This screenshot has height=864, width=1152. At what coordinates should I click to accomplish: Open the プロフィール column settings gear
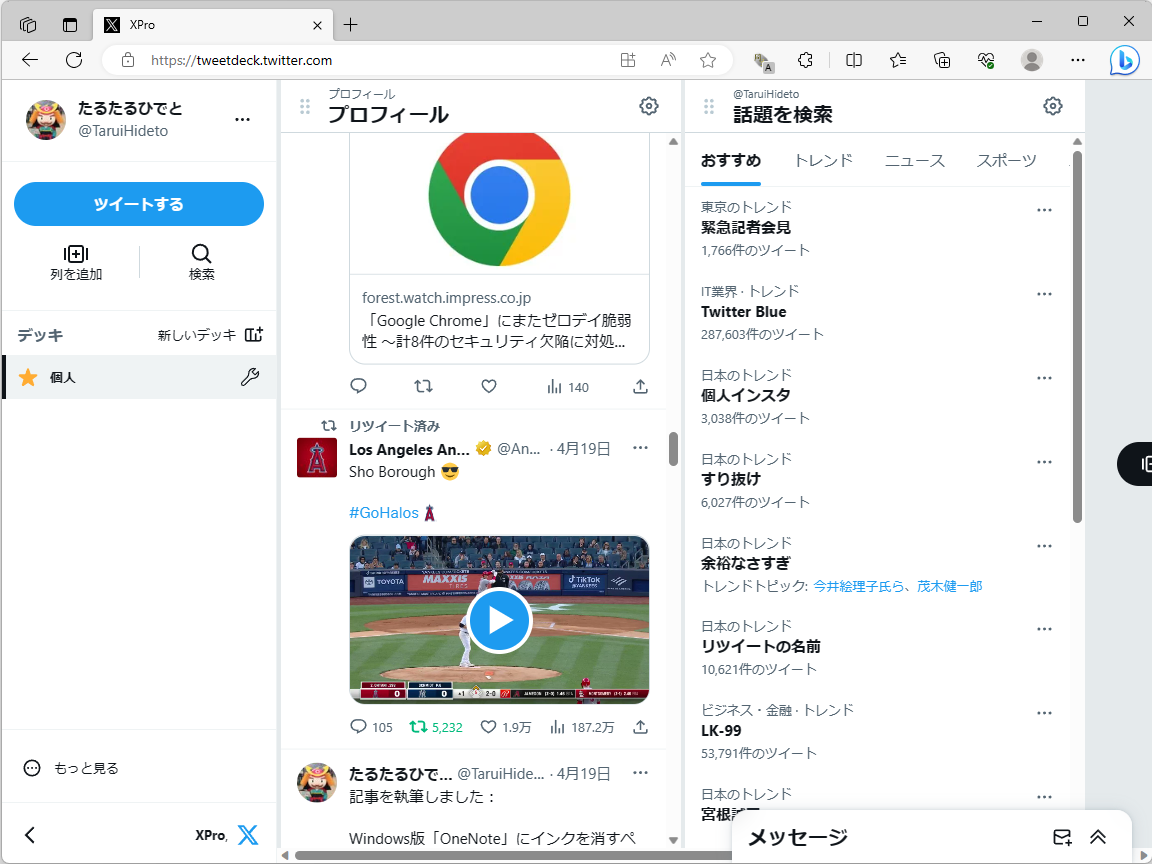tap(648, 105)
